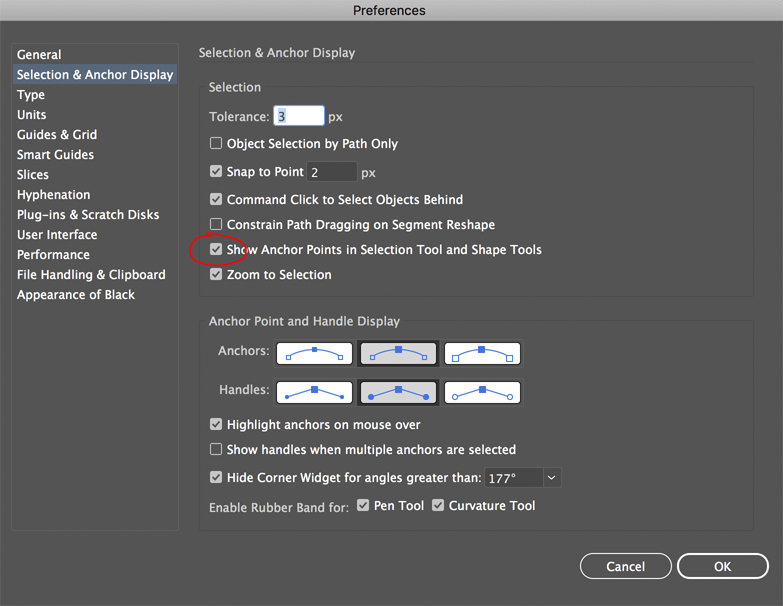
Task: Enable Object Selection by Path Only
Action: pyautogui.click(x=216, y=144)
